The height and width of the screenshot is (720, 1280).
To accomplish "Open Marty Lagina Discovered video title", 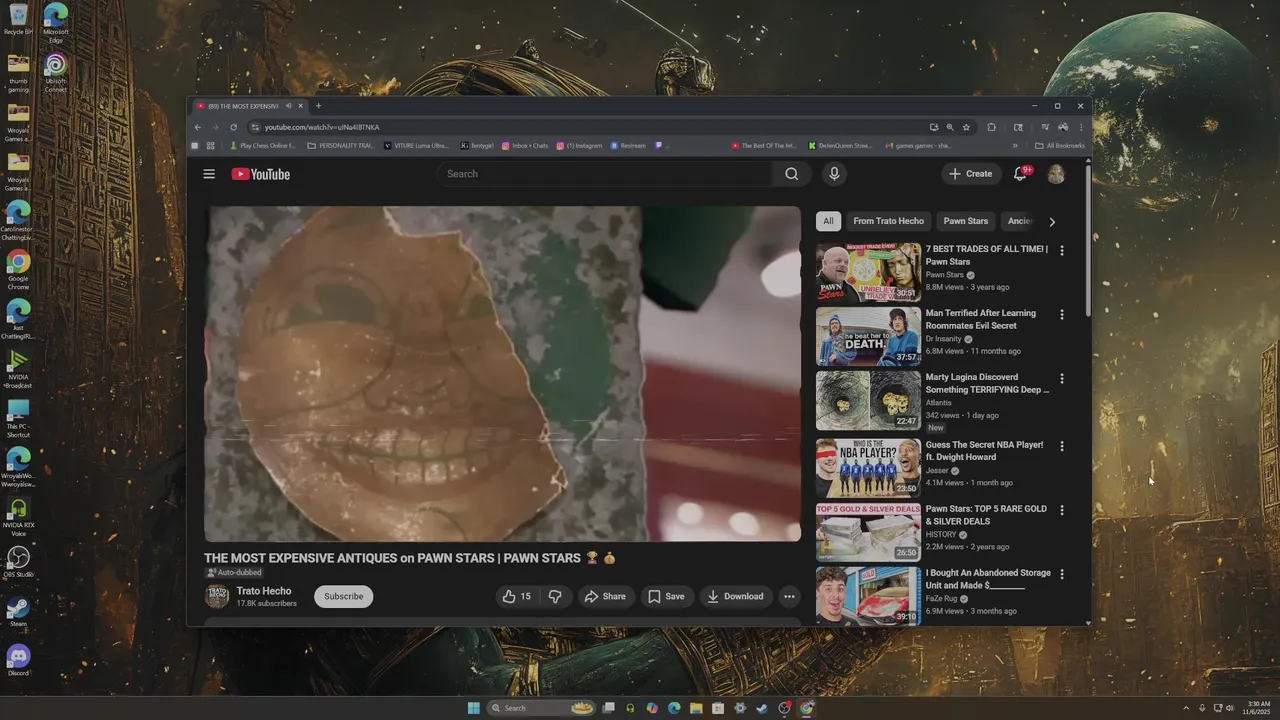I will 987,384.
